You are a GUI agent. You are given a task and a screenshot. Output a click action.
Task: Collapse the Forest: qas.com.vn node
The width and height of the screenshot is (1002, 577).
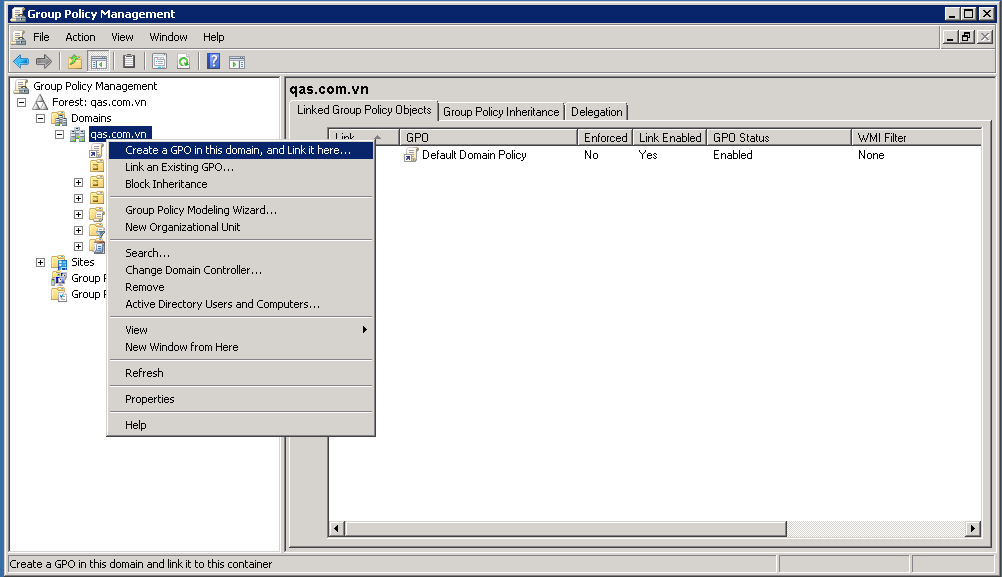[21, 102]
